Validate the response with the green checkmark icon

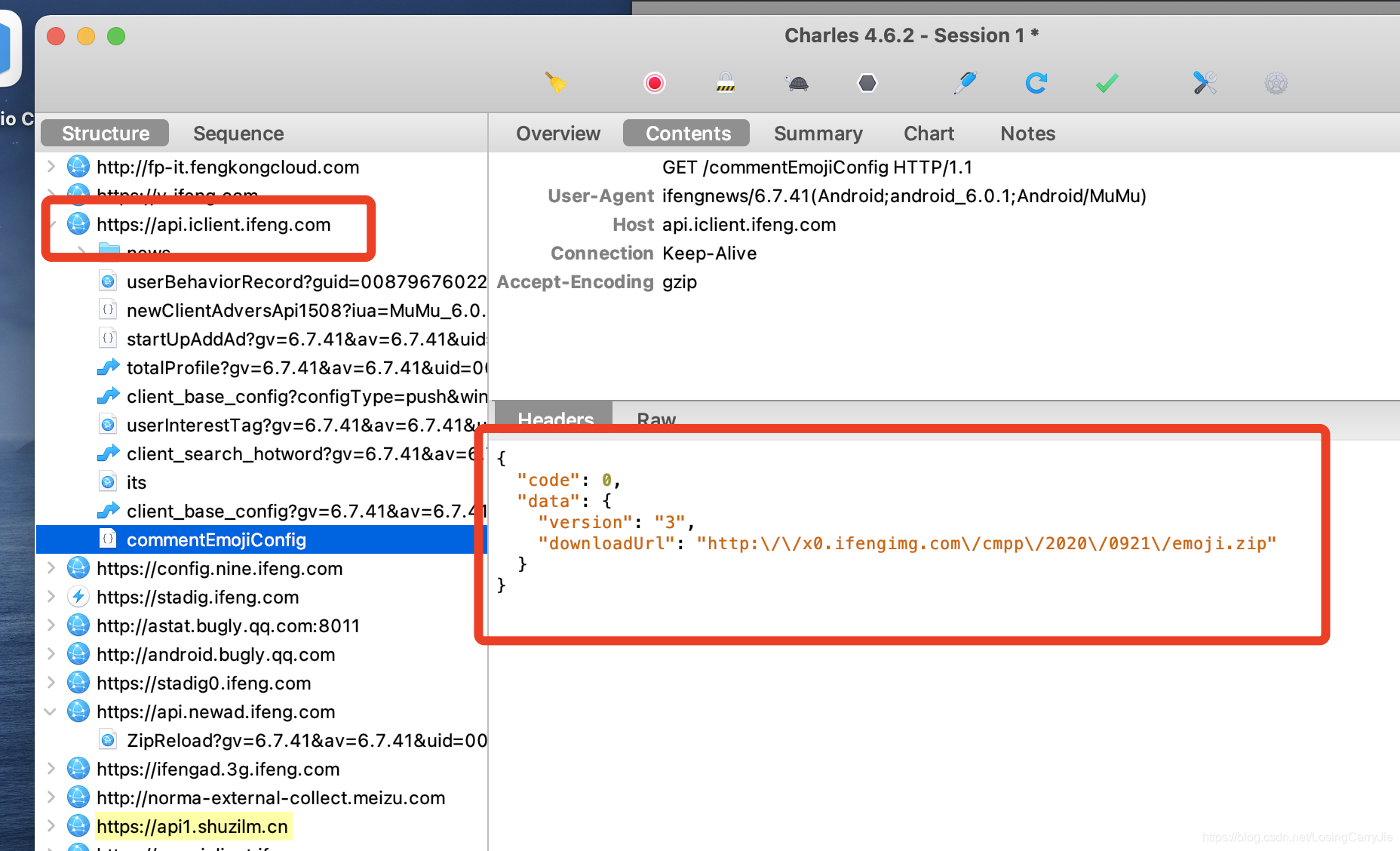click(1107, 83)
